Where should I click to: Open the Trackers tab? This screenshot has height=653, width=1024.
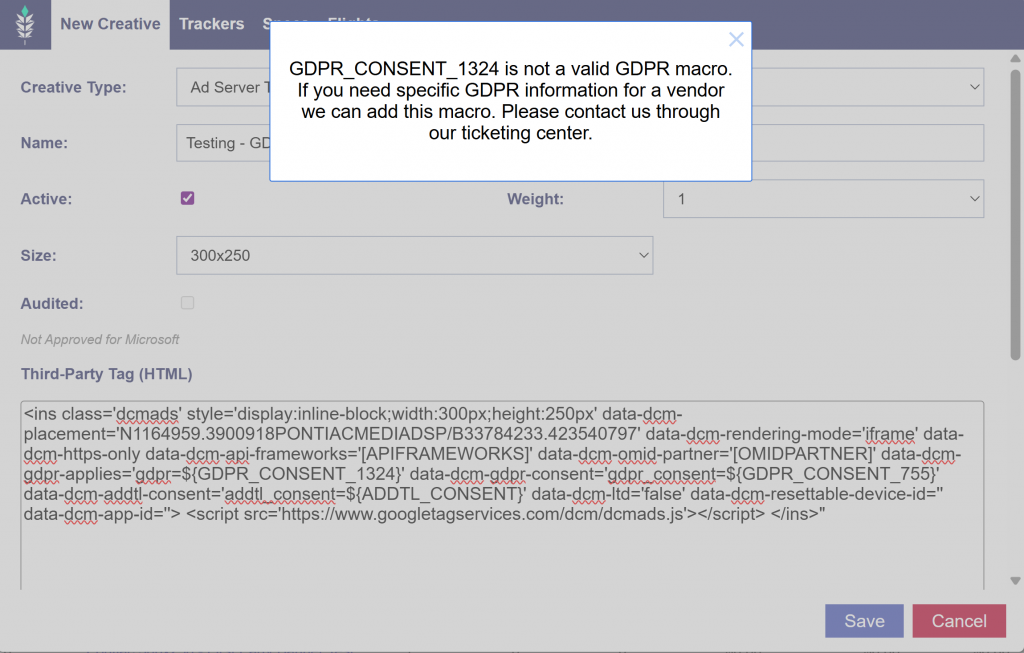pos(211,24)
